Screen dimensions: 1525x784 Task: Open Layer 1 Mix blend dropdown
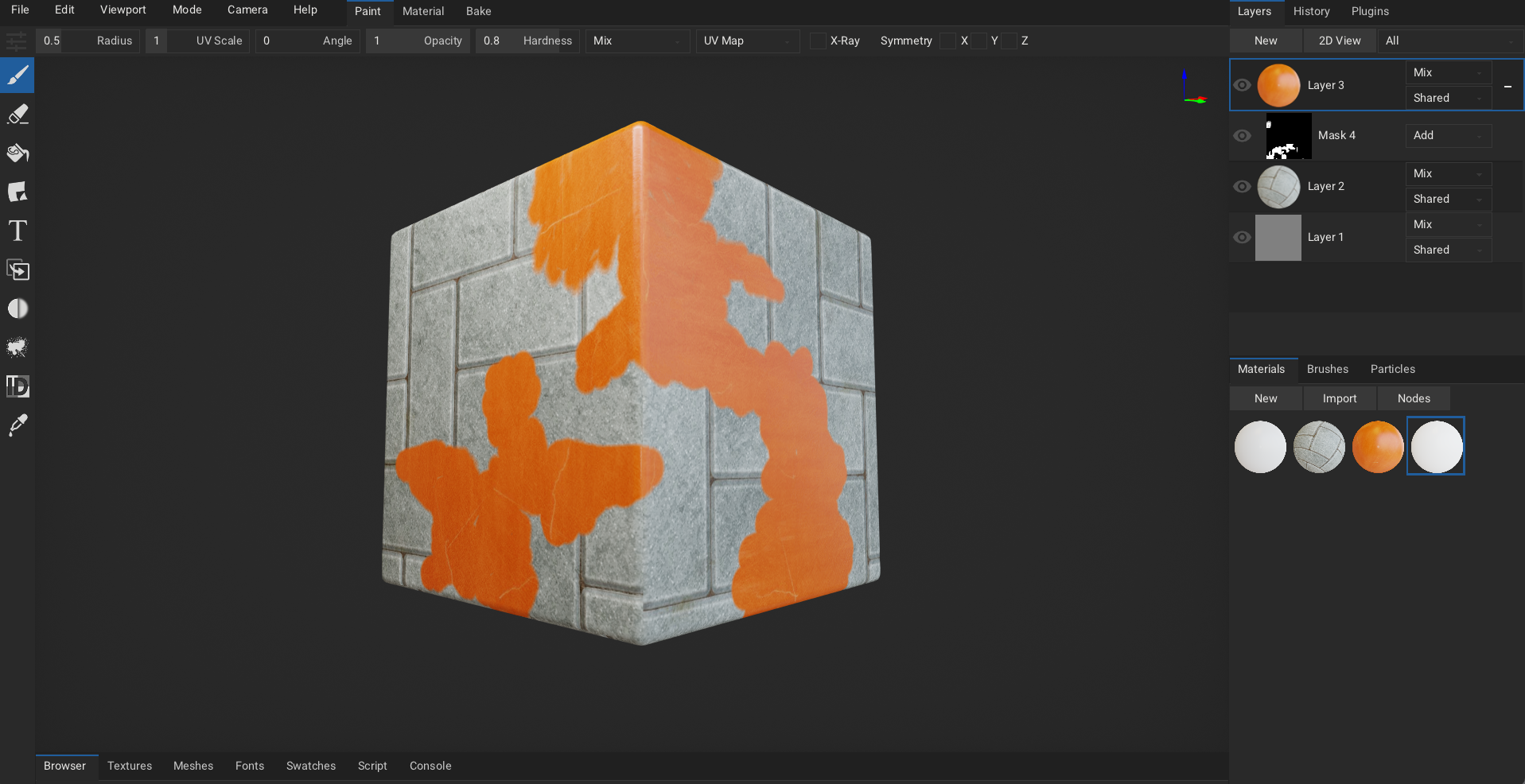pyautogui.click(x=1448, y=224)
